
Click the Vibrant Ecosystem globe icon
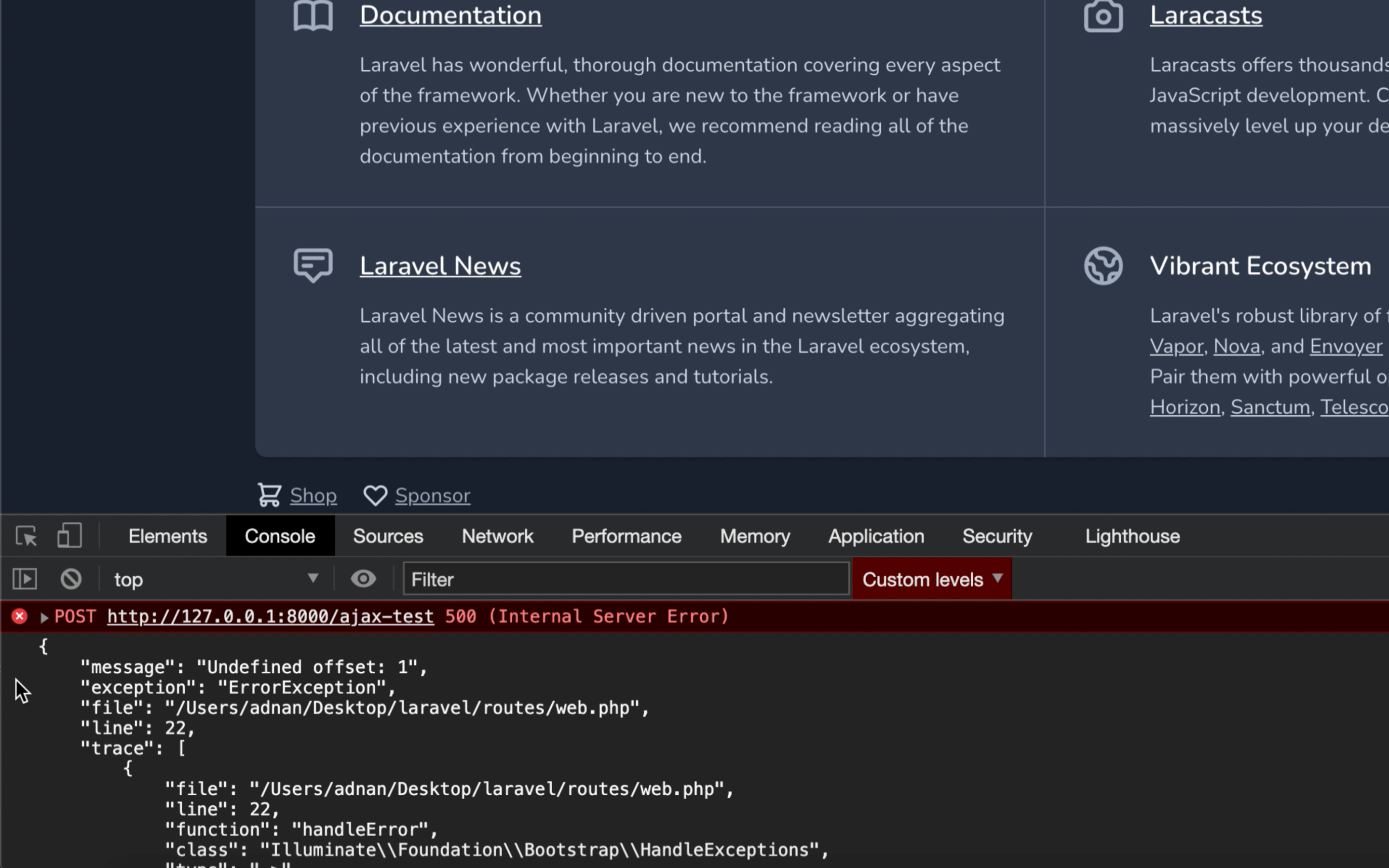(1103, 266)
